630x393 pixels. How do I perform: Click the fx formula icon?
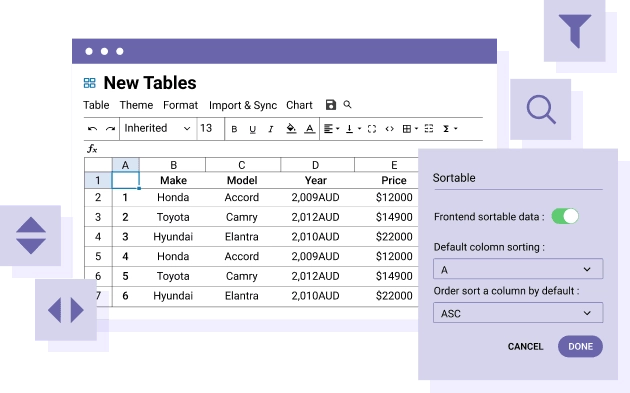tap(92, 149)
